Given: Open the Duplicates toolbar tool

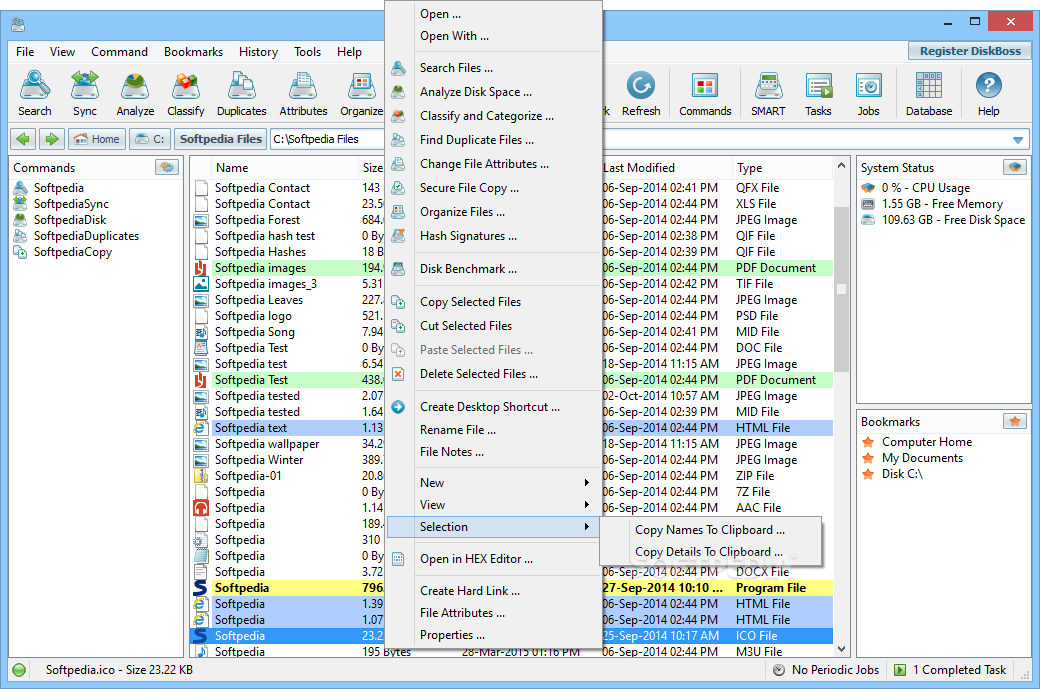Looking at the screenshot, I should click(241, 94).
